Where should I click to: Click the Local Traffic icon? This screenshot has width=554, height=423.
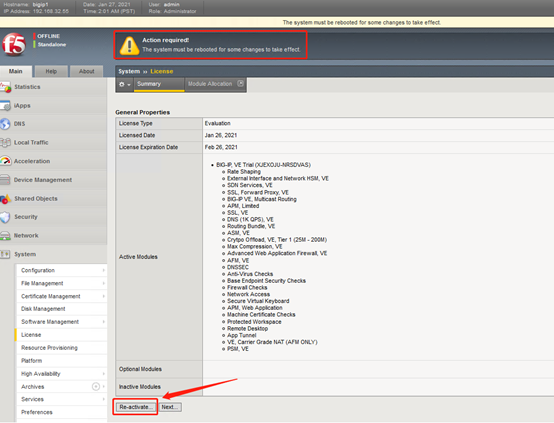[5, 142]
